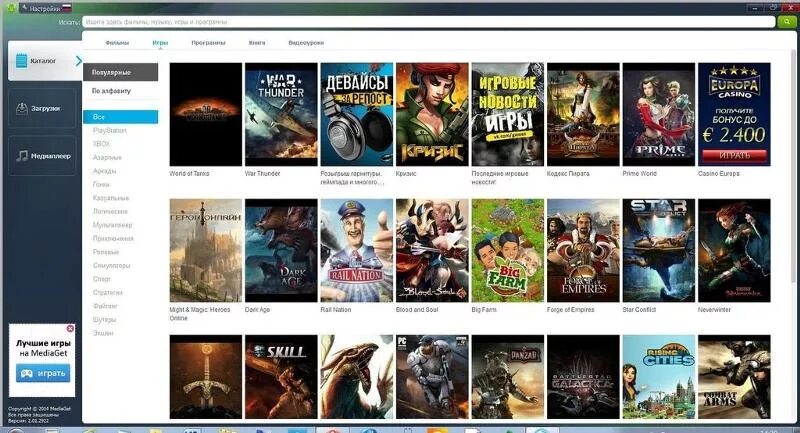Click the War Thunder title text
The height and width of the screenshot is (433, 800).
tap(263, 173)
